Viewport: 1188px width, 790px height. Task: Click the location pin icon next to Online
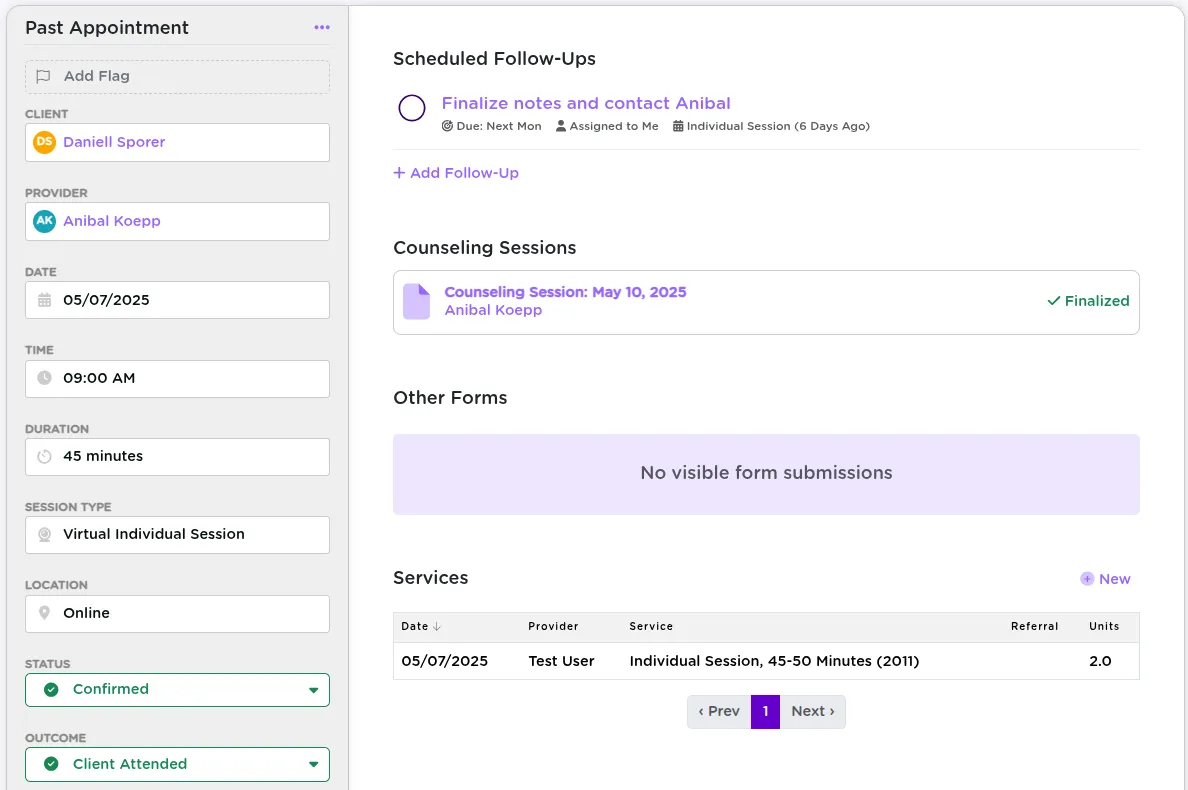(x=42, y=613)
